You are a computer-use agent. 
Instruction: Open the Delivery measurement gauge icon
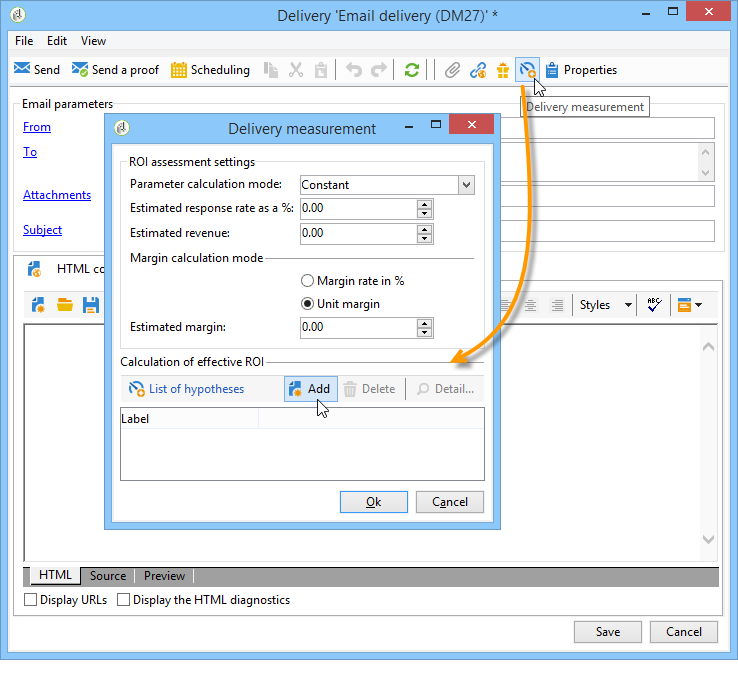[527, 70]
